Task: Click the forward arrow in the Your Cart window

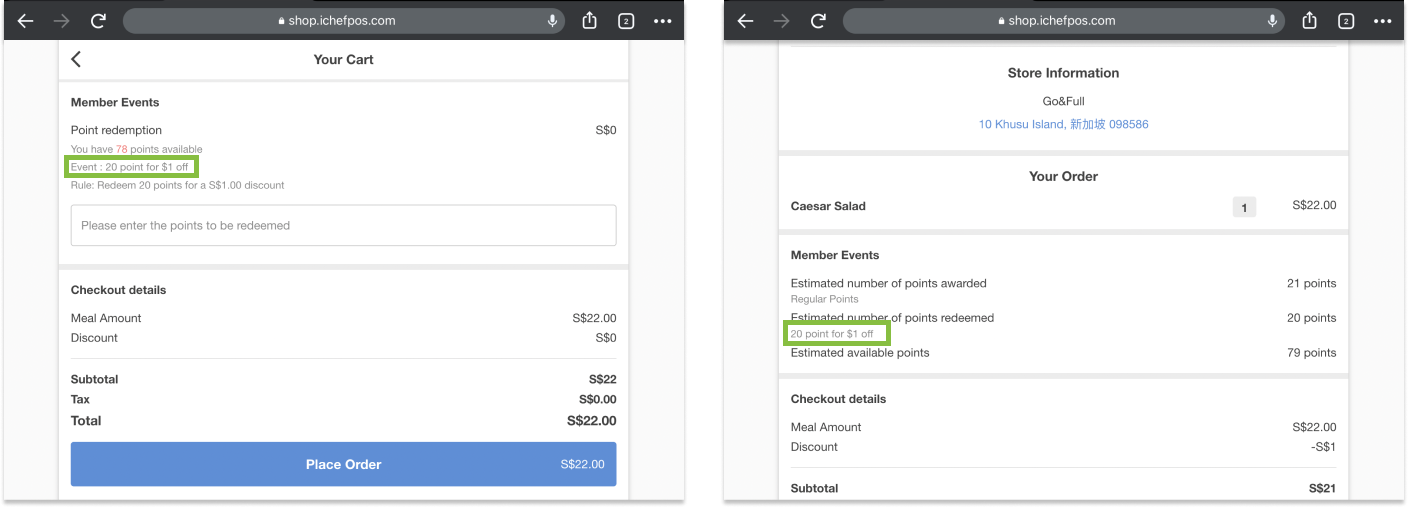Action: [62, 21]
